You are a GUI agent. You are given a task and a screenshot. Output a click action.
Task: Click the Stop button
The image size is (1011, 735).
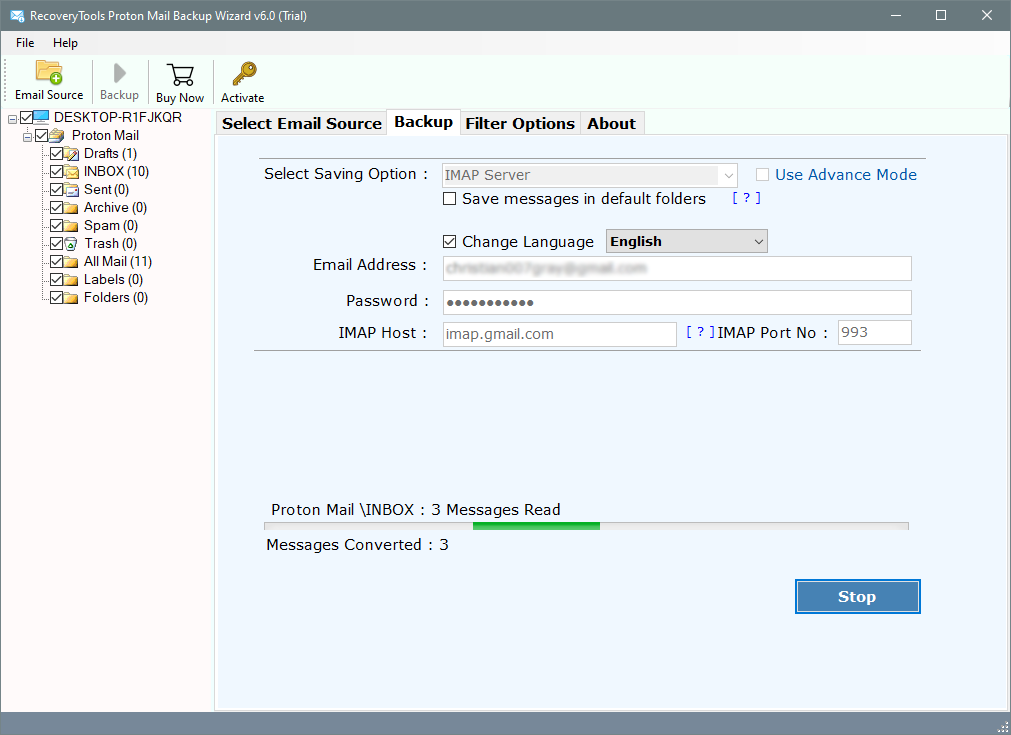(x=857, y=596)
